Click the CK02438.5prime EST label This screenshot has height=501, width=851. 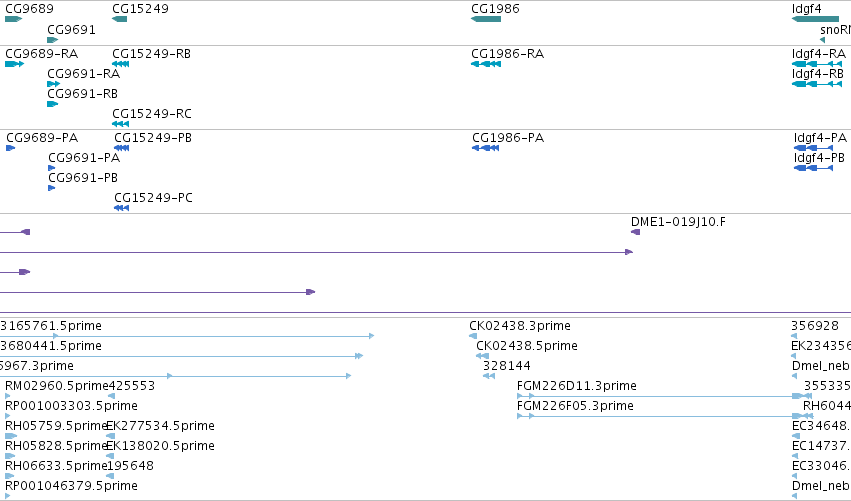527,346
